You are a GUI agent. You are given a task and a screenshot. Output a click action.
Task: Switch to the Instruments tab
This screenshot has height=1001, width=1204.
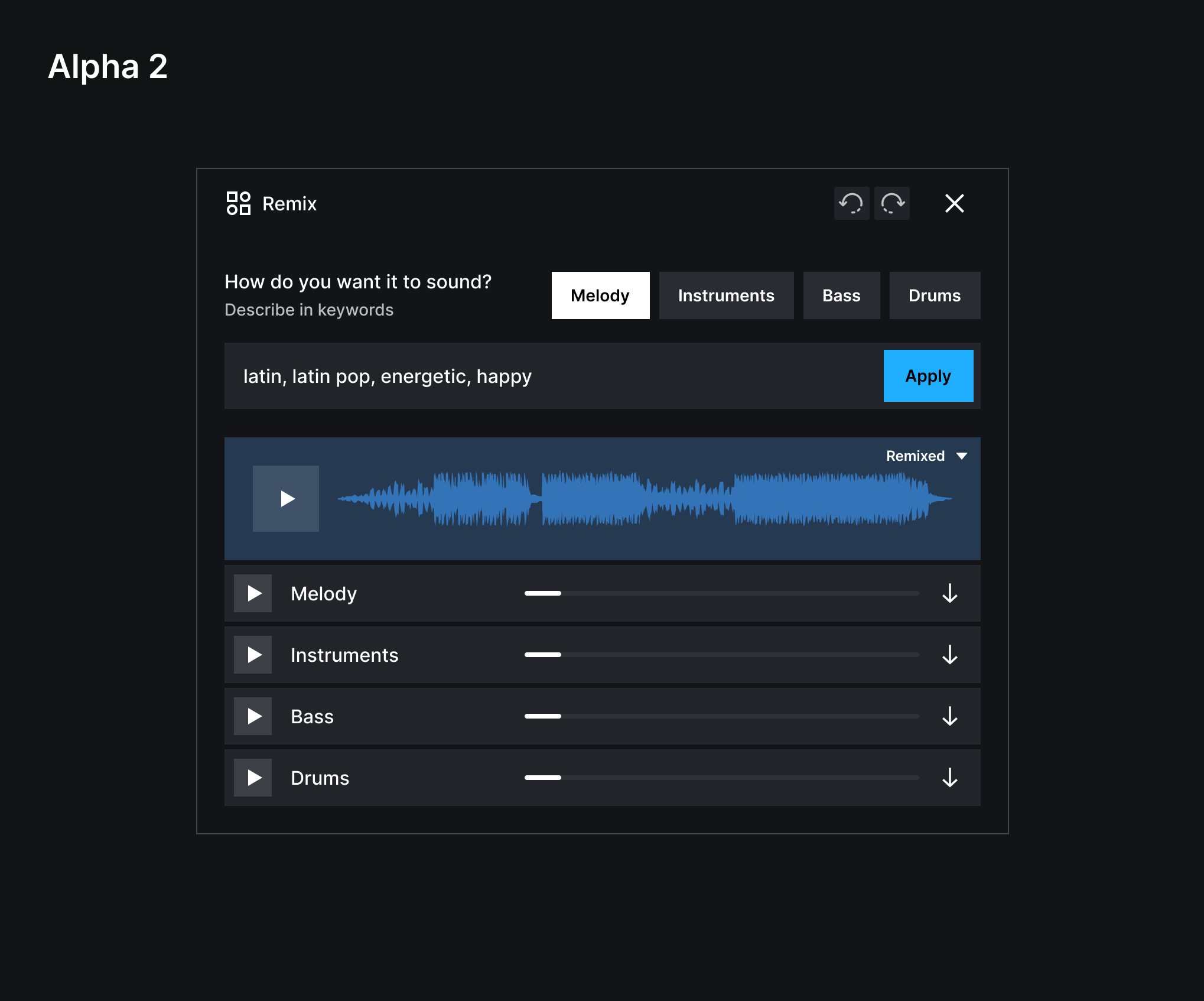726,295
